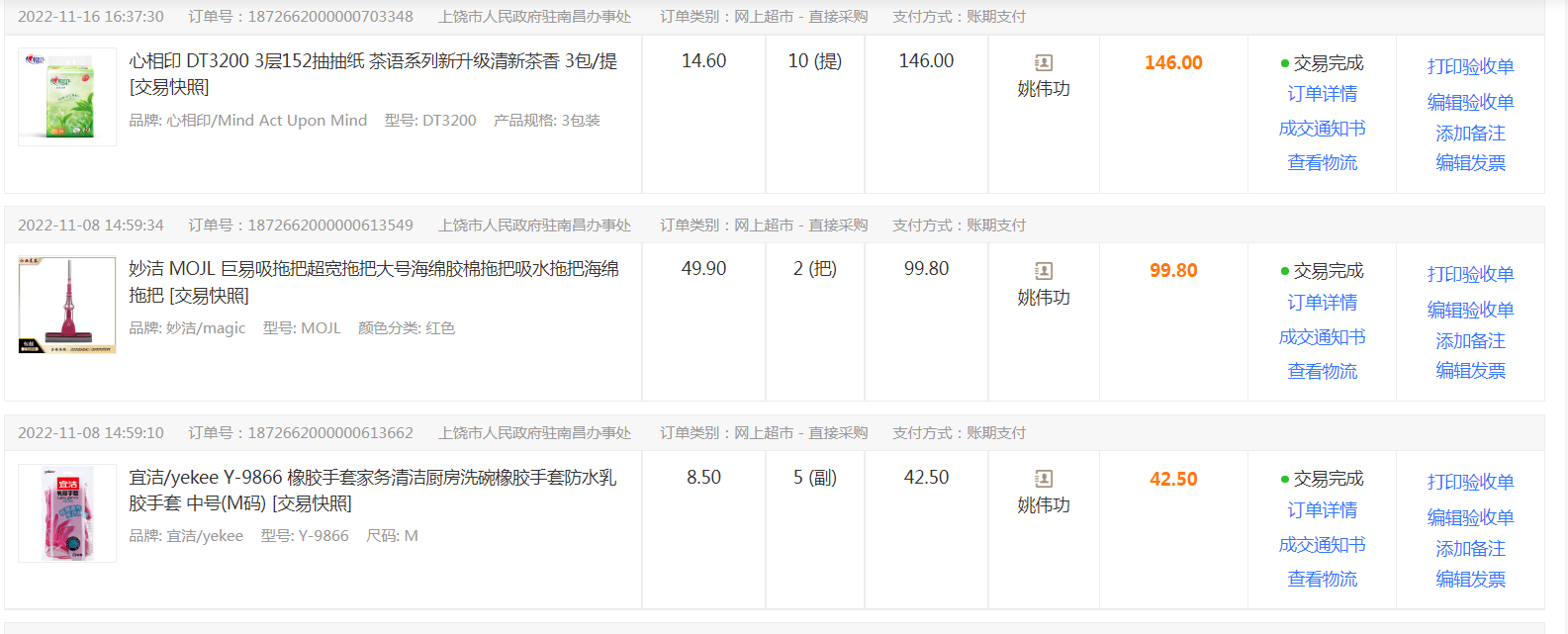The width and height of the screenshot is (1568, 634).
Task: Open the 心相印 DT3200 product title link
Action: pyautogui.click(x=373, y=74)
